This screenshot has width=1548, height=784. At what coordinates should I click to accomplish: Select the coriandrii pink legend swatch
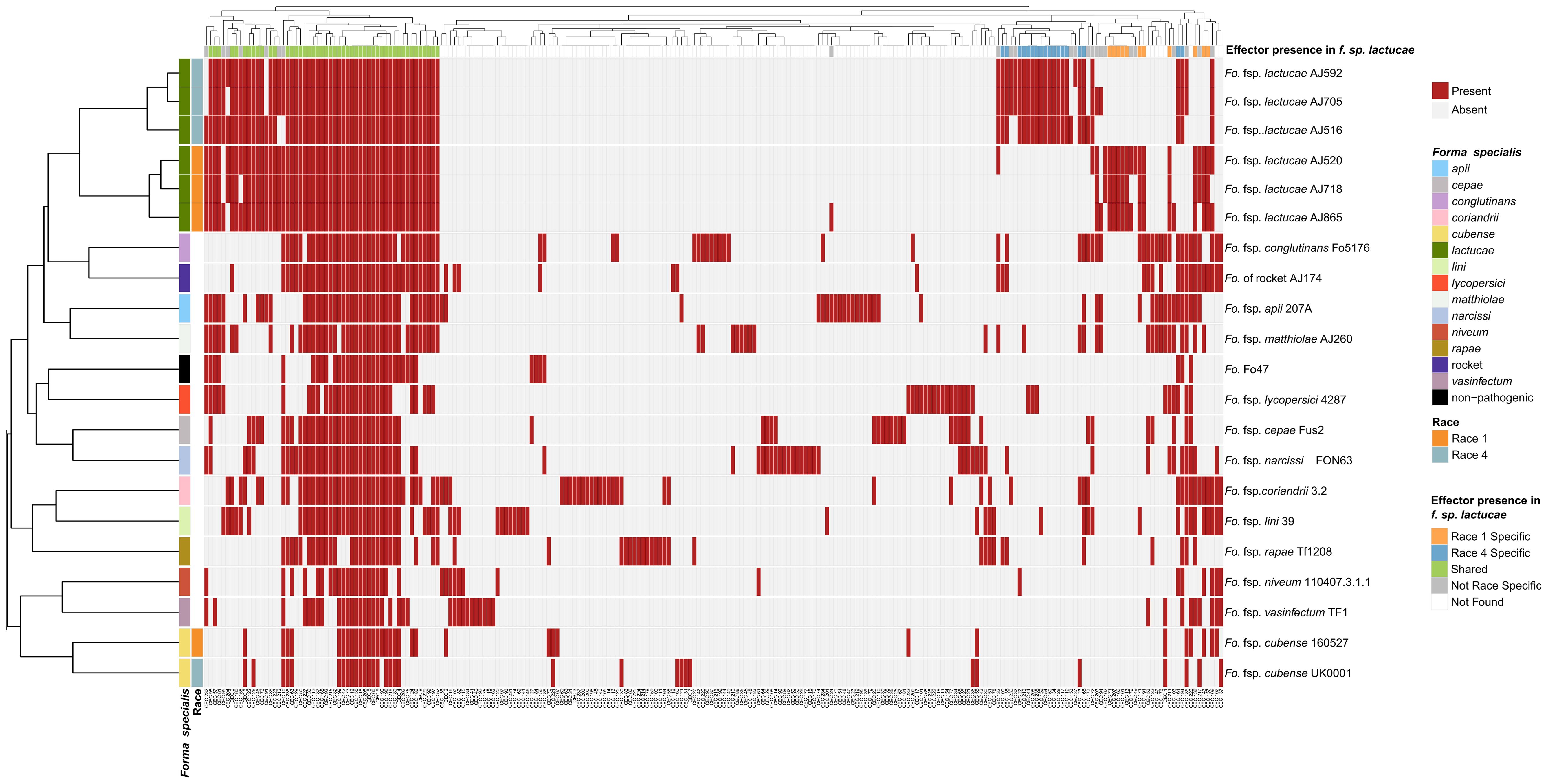pyautogui.click(x=1440, y=217)
